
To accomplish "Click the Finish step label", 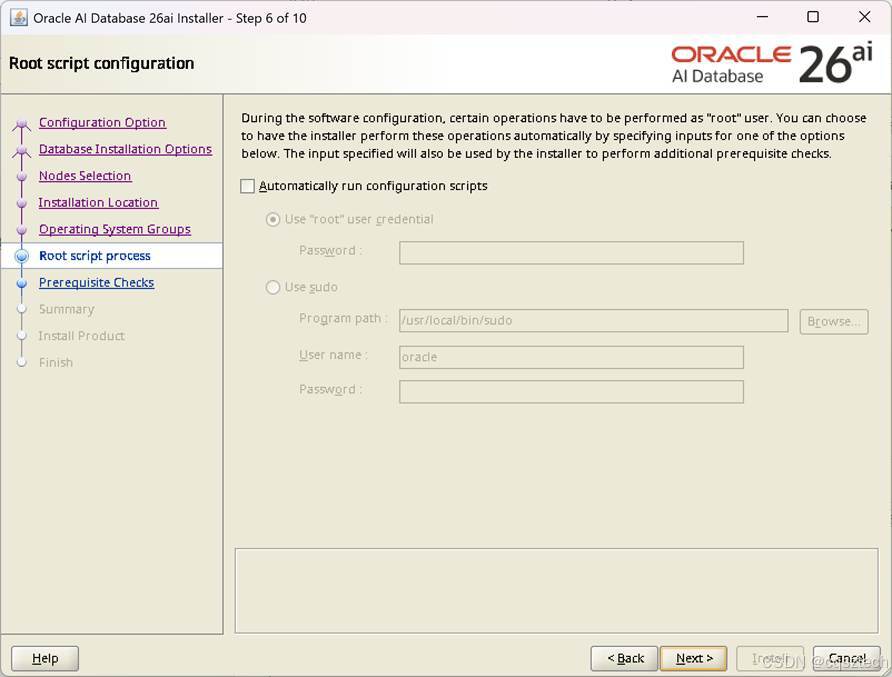I will [x=56, y=362].
